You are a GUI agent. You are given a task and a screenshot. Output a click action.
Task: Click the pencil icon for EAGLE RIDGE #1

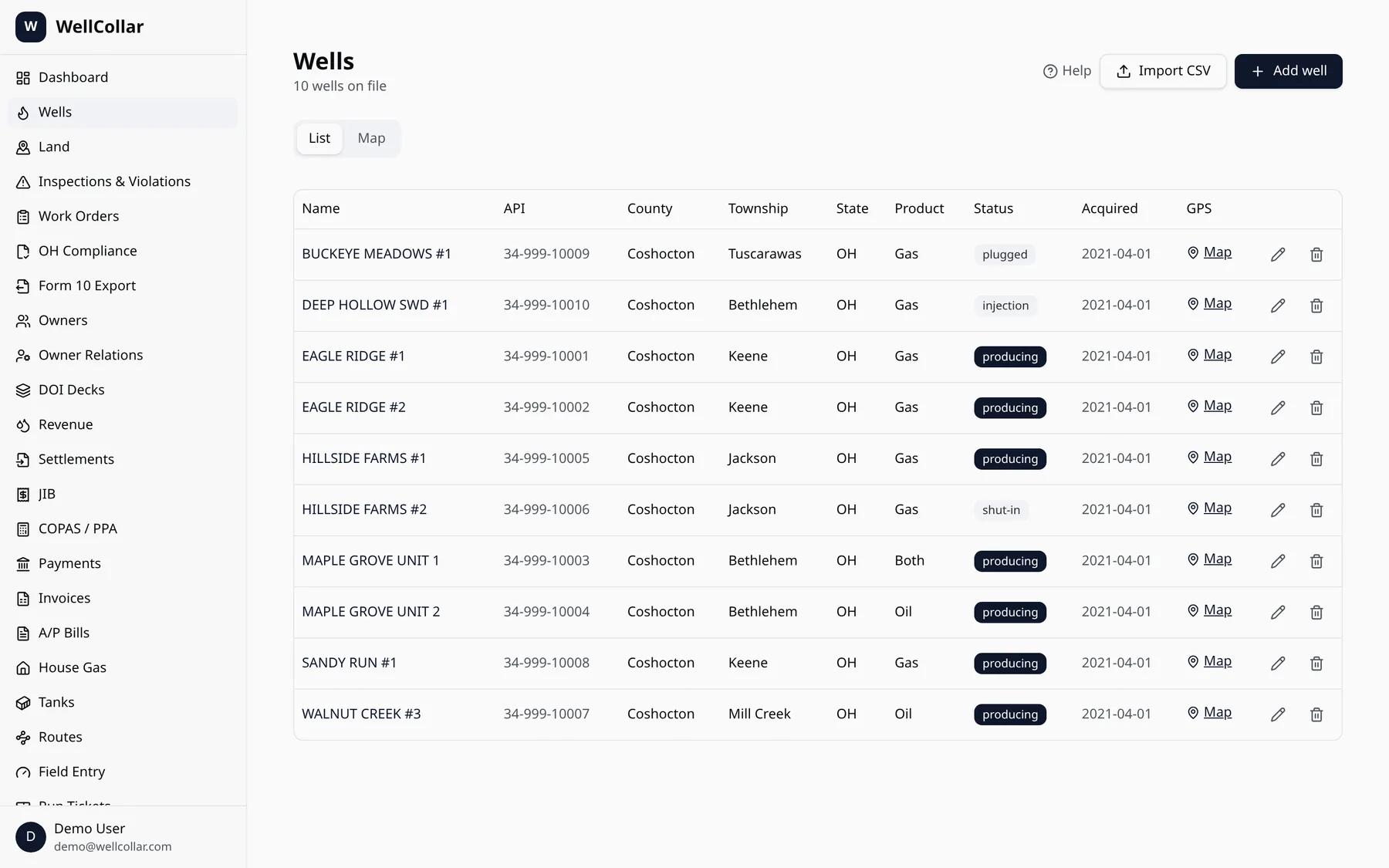[1278, 356]
